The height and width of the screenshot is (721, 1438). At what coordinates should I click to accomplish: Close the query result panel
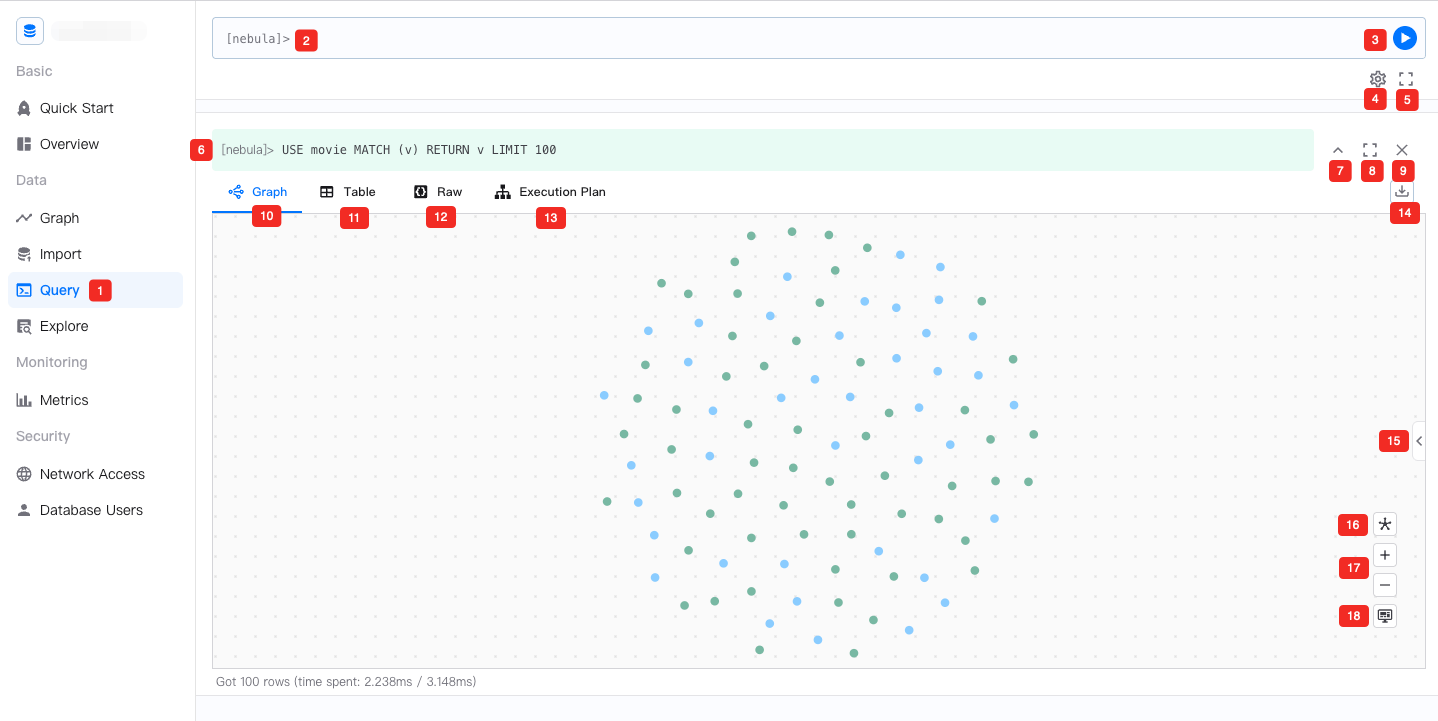click(1402, 150)
